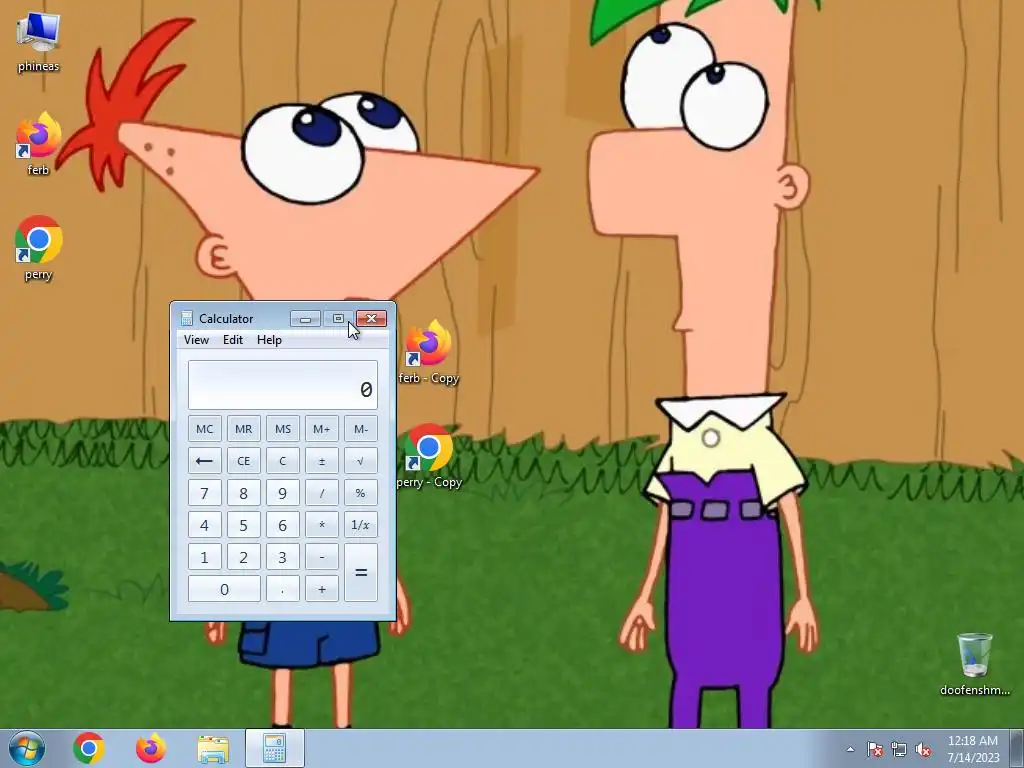Click the percent (%) button
Viewport: 1024px width, 768px height.
[x=361, y=493]
